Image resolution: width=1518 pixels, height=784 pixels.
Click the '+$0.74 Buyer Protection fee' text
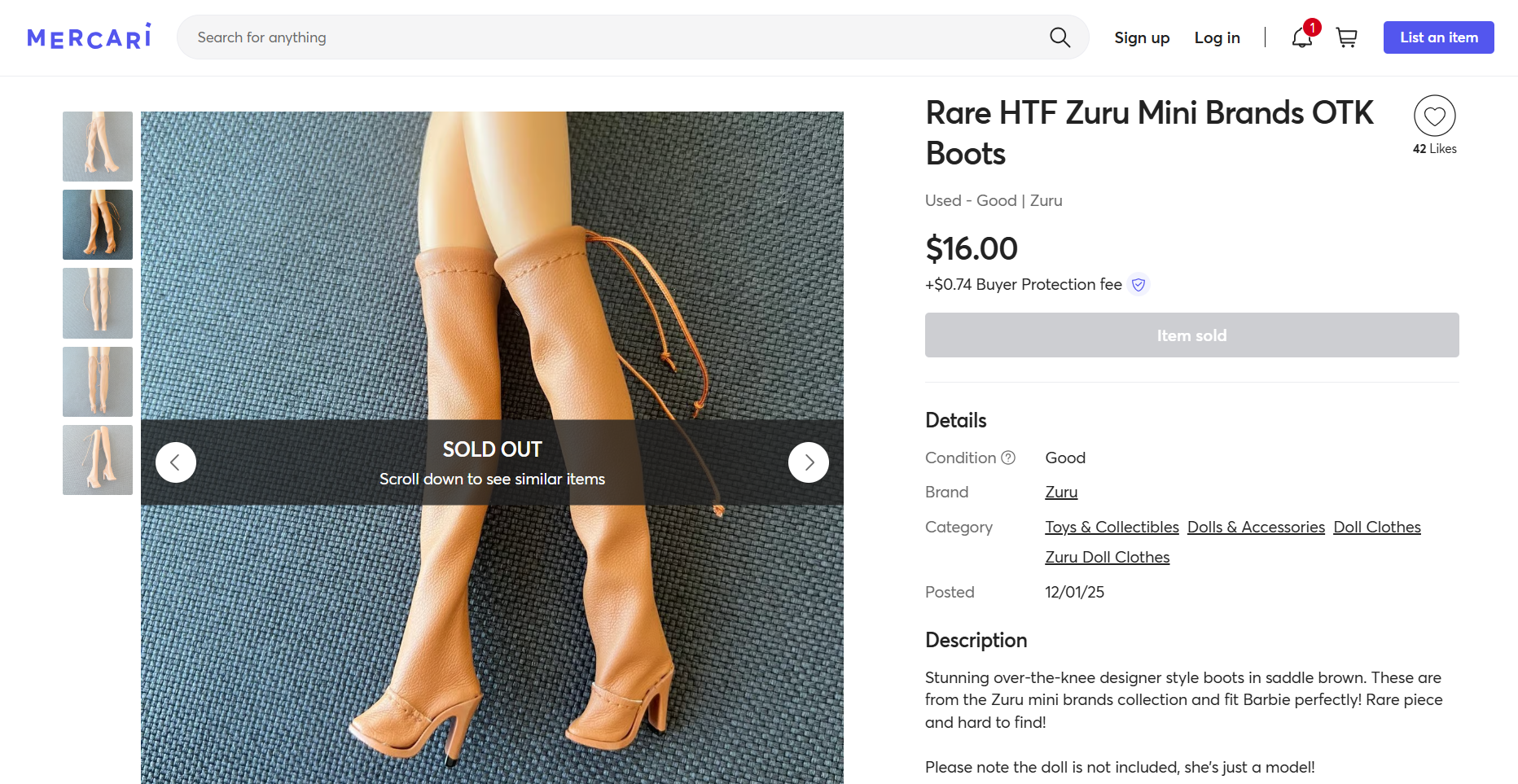click(x=1023, y=285)
